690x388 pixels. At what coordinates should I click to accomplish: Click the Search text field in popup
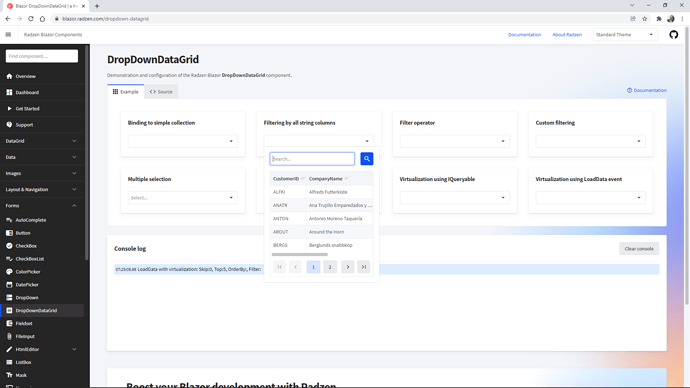coord(312,159)
